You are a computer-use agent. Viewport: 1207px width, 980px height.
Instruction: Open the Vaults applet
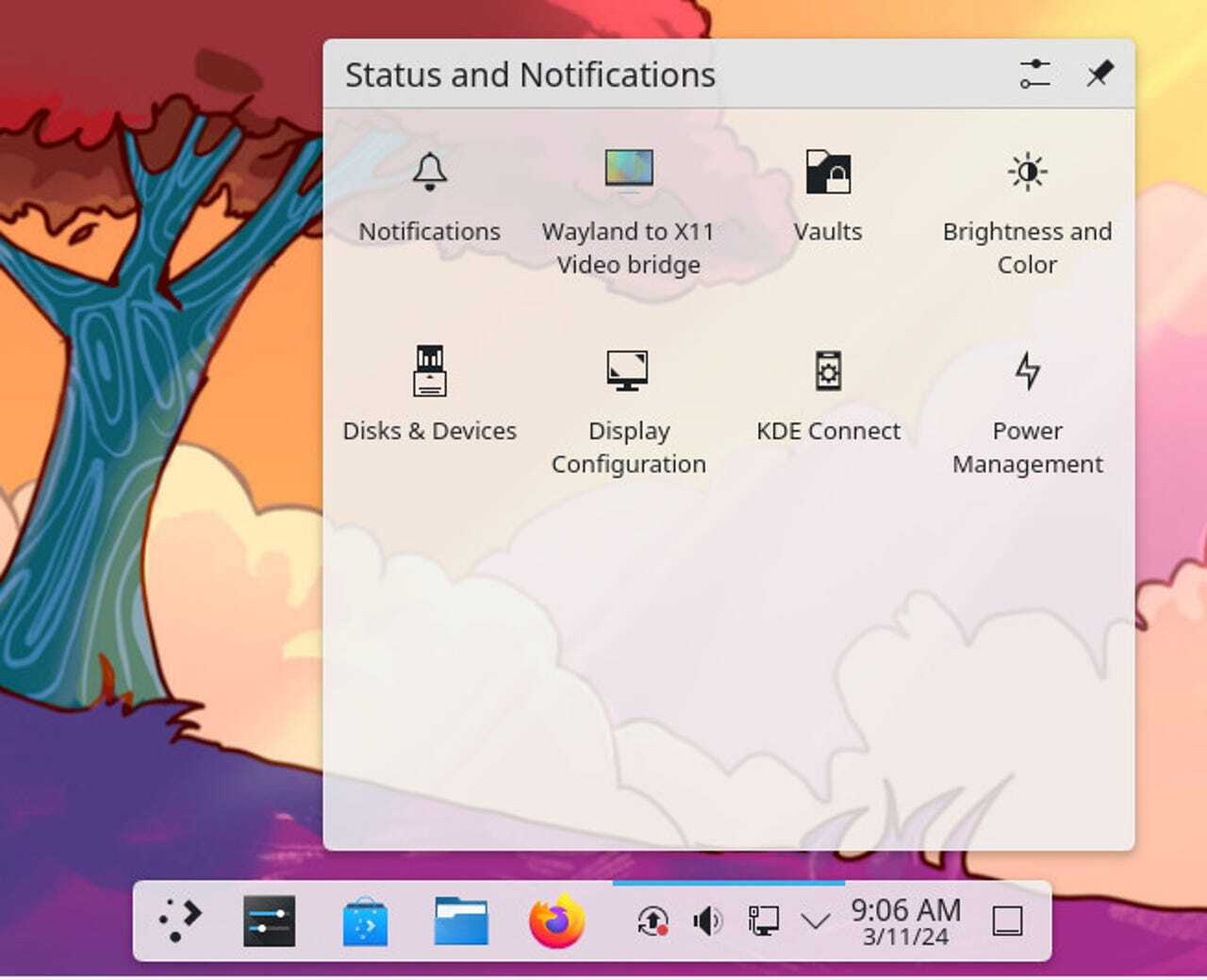pos(828,197)
